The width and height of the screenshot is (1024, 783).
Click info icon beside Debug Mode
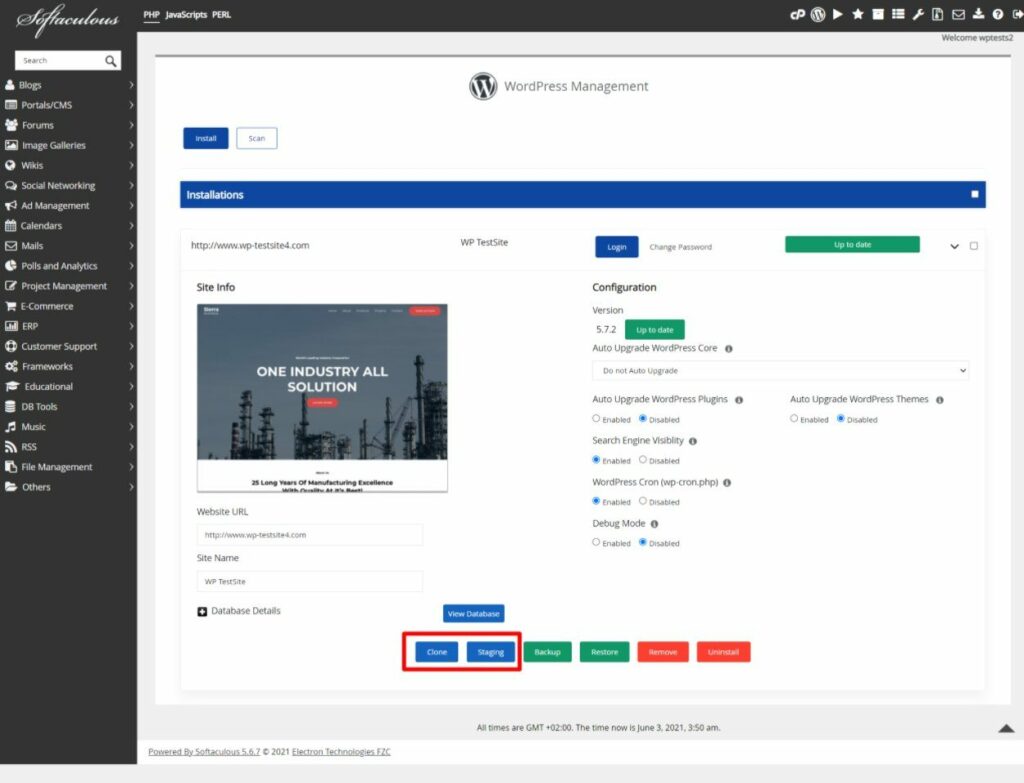(x=654, y=524)
